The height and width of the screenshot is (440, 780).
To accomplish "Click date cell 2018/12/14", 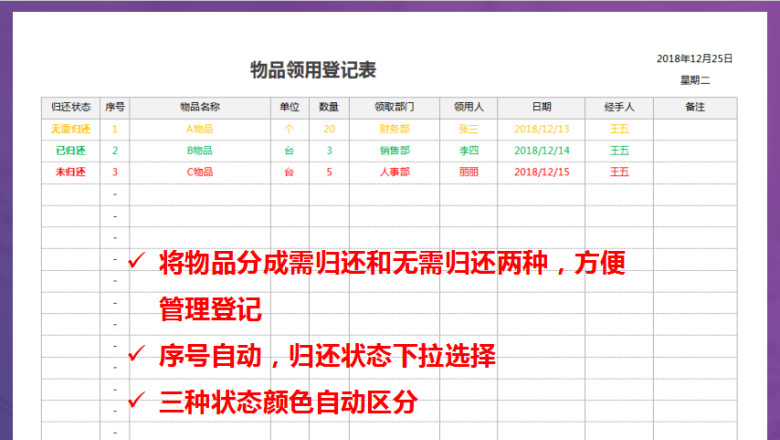I will [x=541, y=151].
